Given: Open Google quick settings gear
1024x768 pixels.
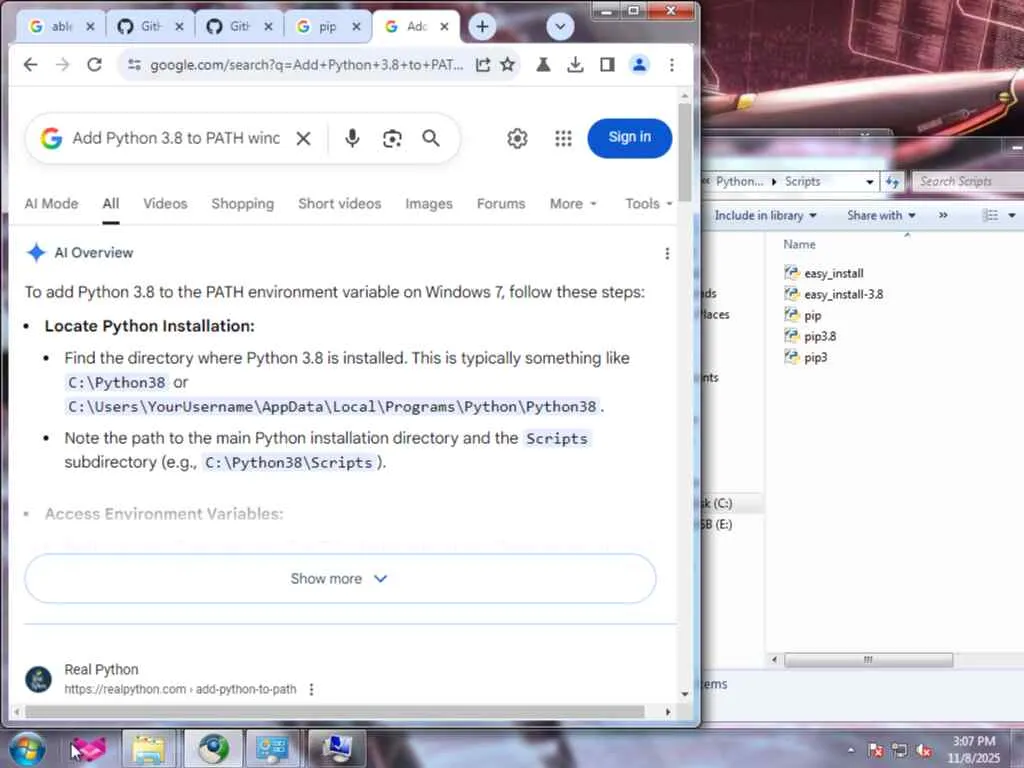Looking at the screenshot, I should coord(517,138).
